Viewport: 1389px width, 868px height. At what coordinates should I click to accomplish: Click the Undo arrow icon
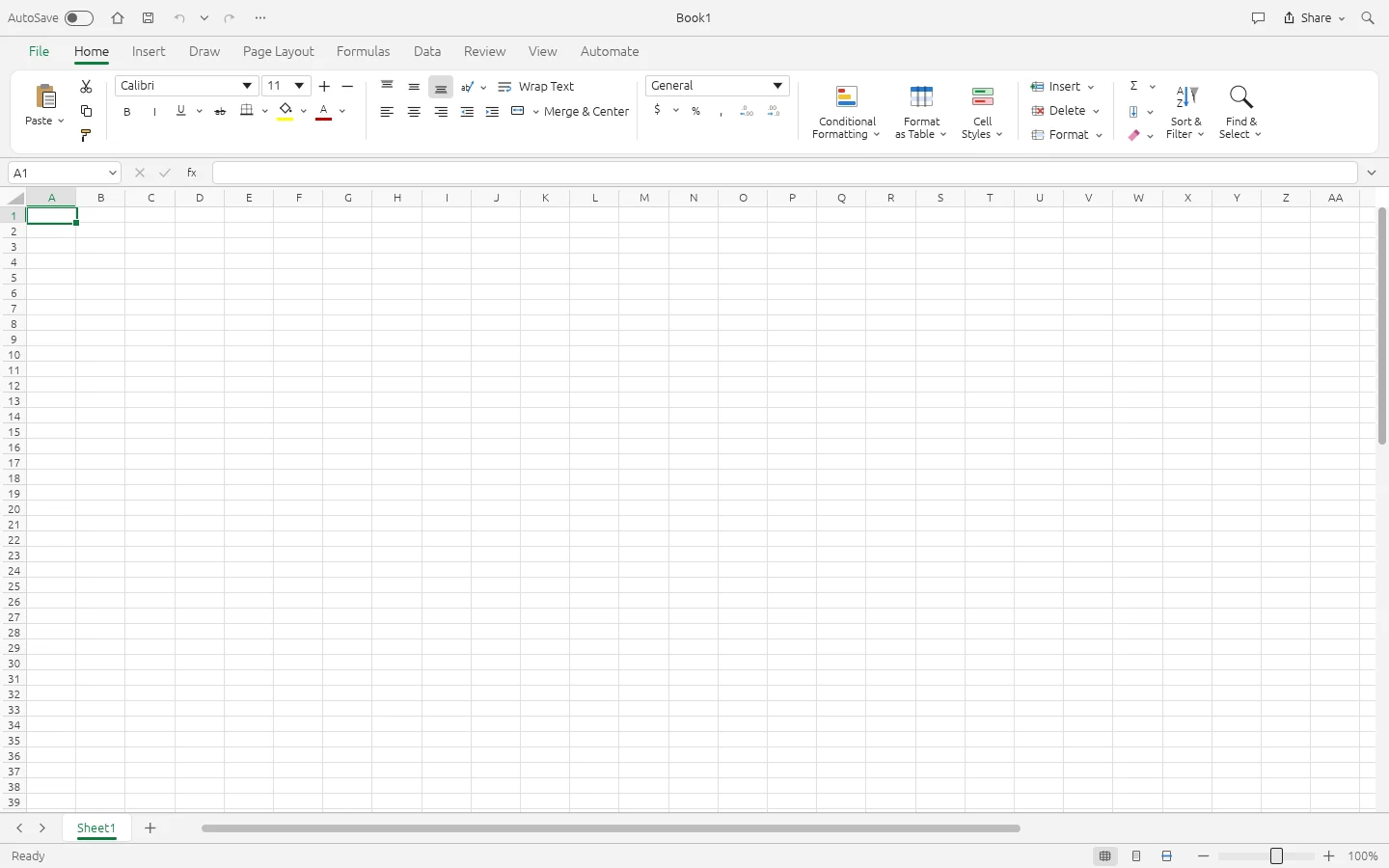pos(179,18)
